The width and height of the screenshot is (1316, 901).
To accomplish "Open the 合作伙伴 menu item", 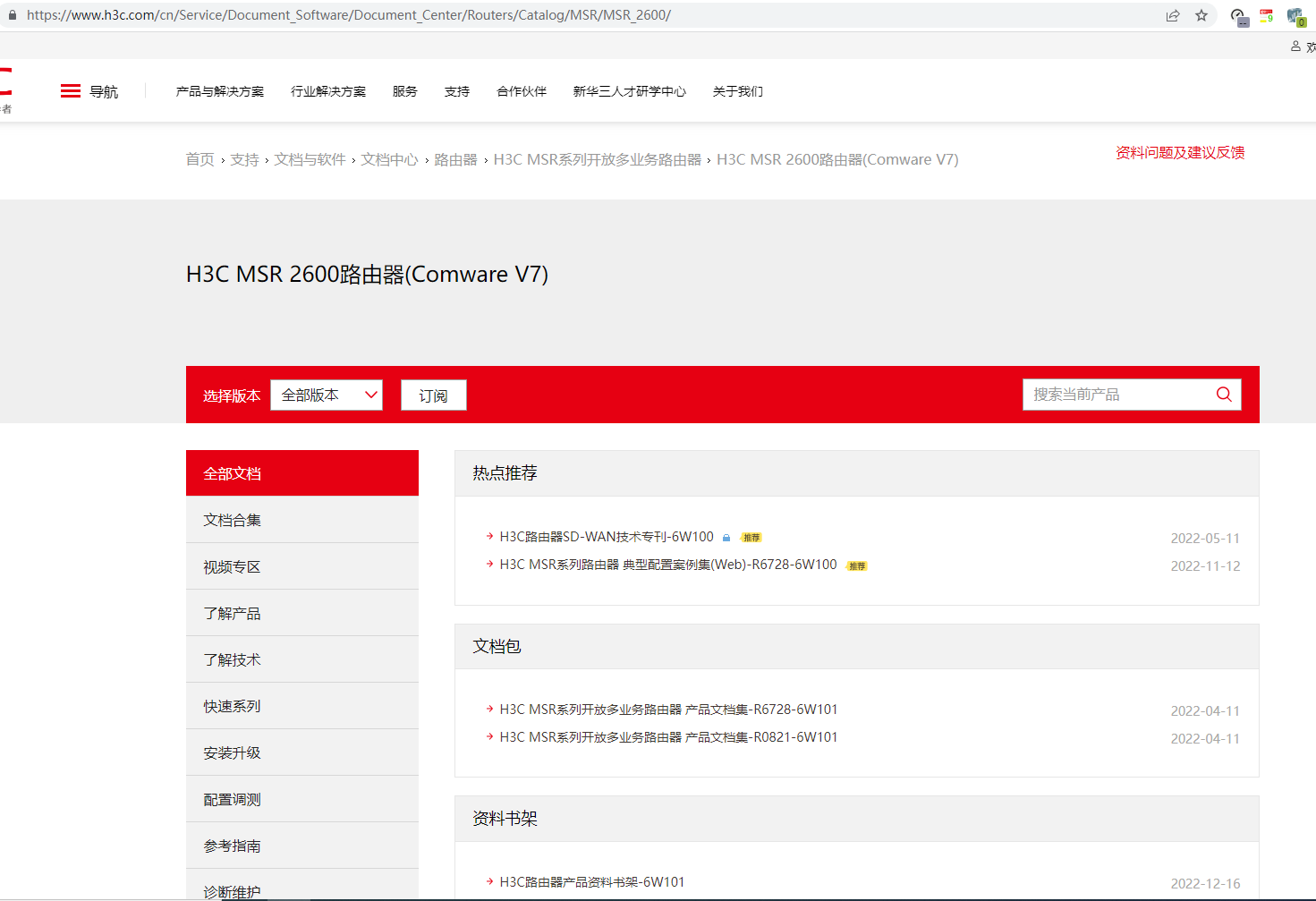I will click(x=522, y=91).
